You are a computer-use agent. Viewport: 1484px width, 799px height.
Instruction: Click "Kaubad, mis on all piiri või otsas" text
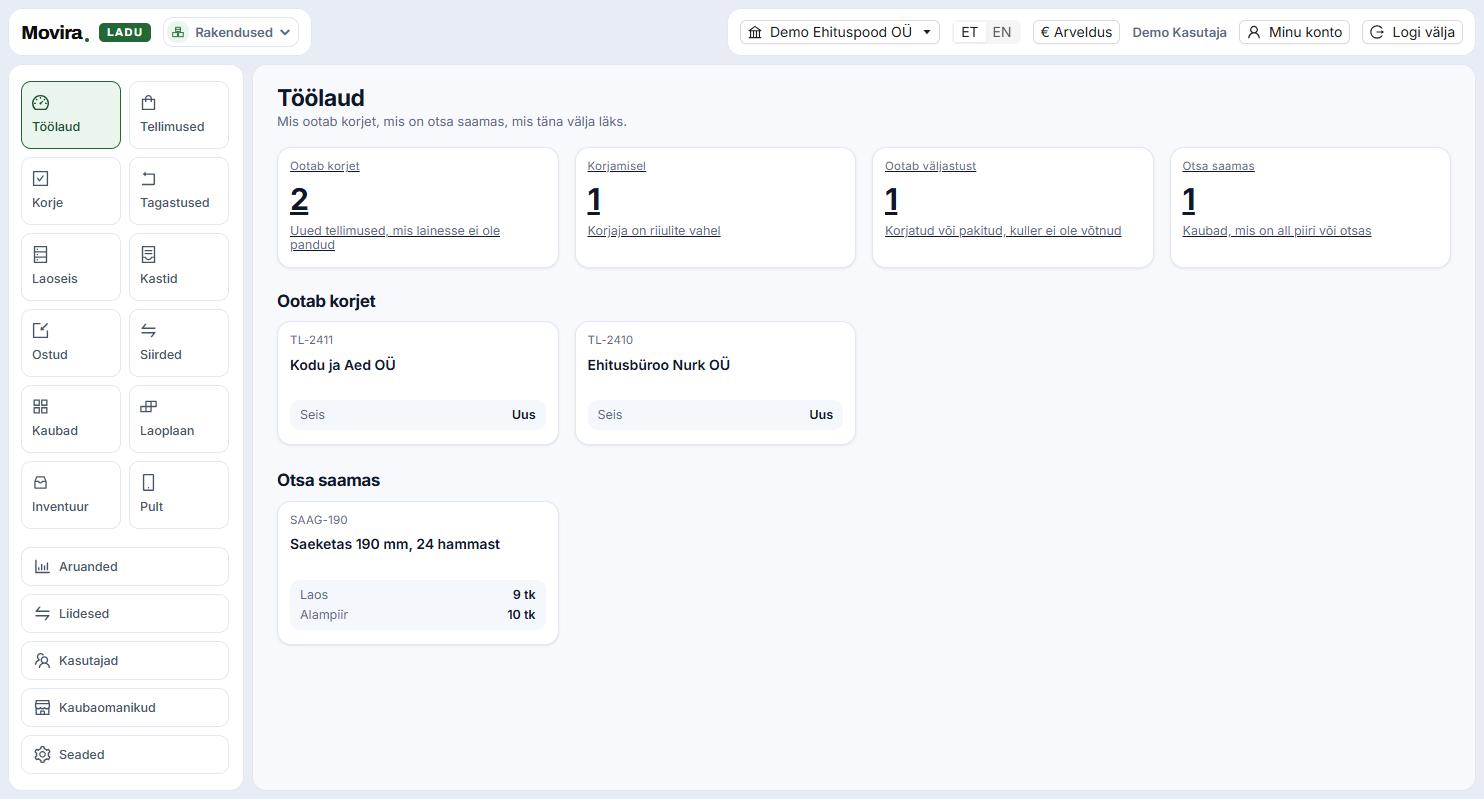pyautogui.click(x=1277, y=231)
